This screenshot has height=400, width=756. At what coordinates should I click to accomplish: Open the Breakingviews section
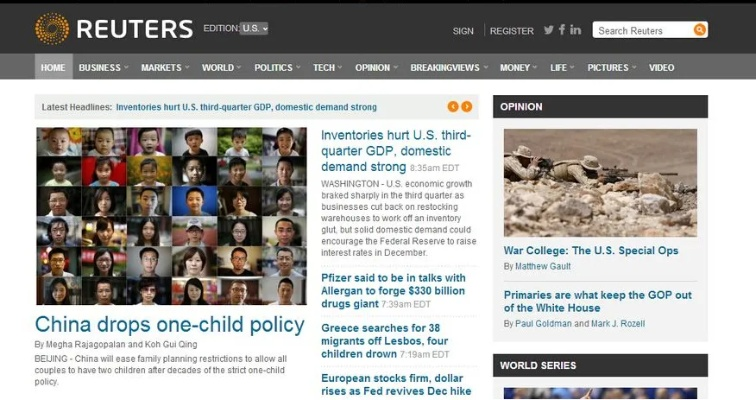(445, 68)
